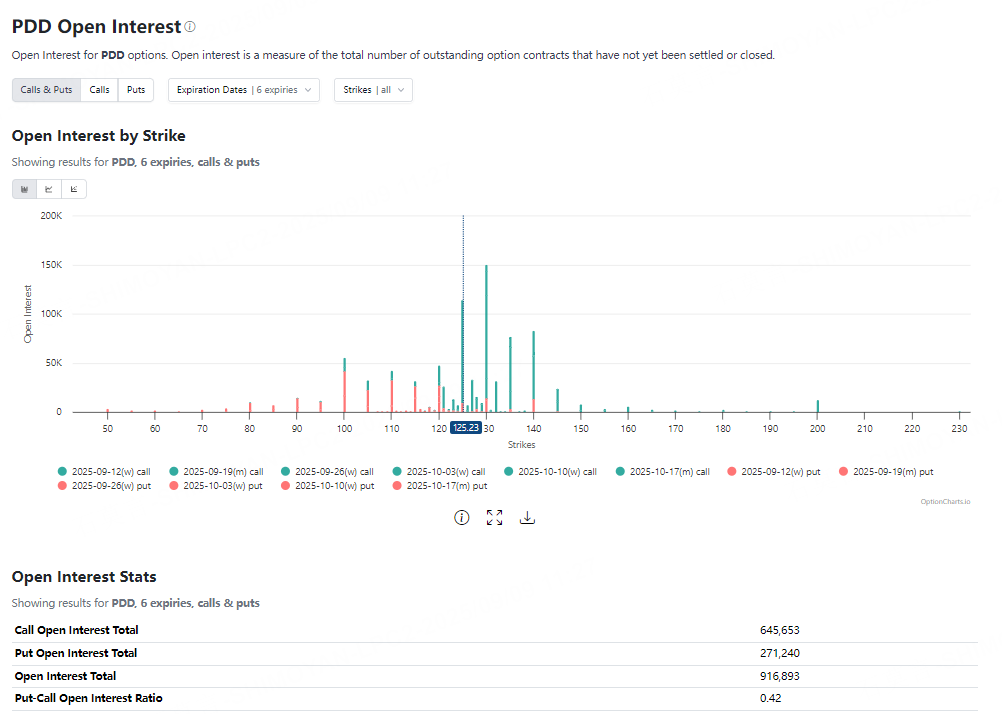Click the OptionCharts.io credit link
Viewport: 1002px width, 714px height.
[x=945, y=502]
